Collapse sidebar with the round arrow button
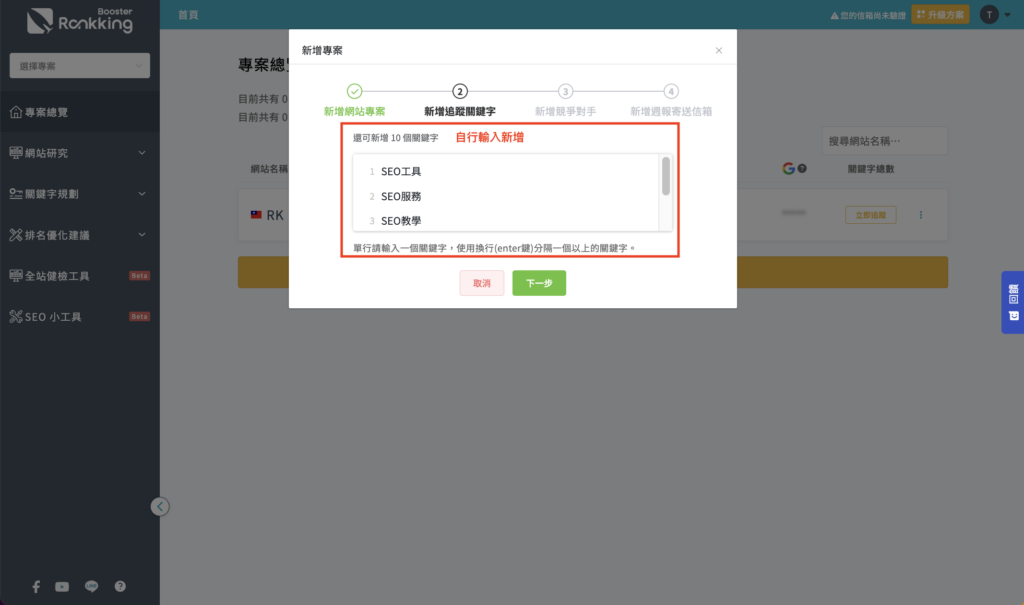 [x=160, y=506]
